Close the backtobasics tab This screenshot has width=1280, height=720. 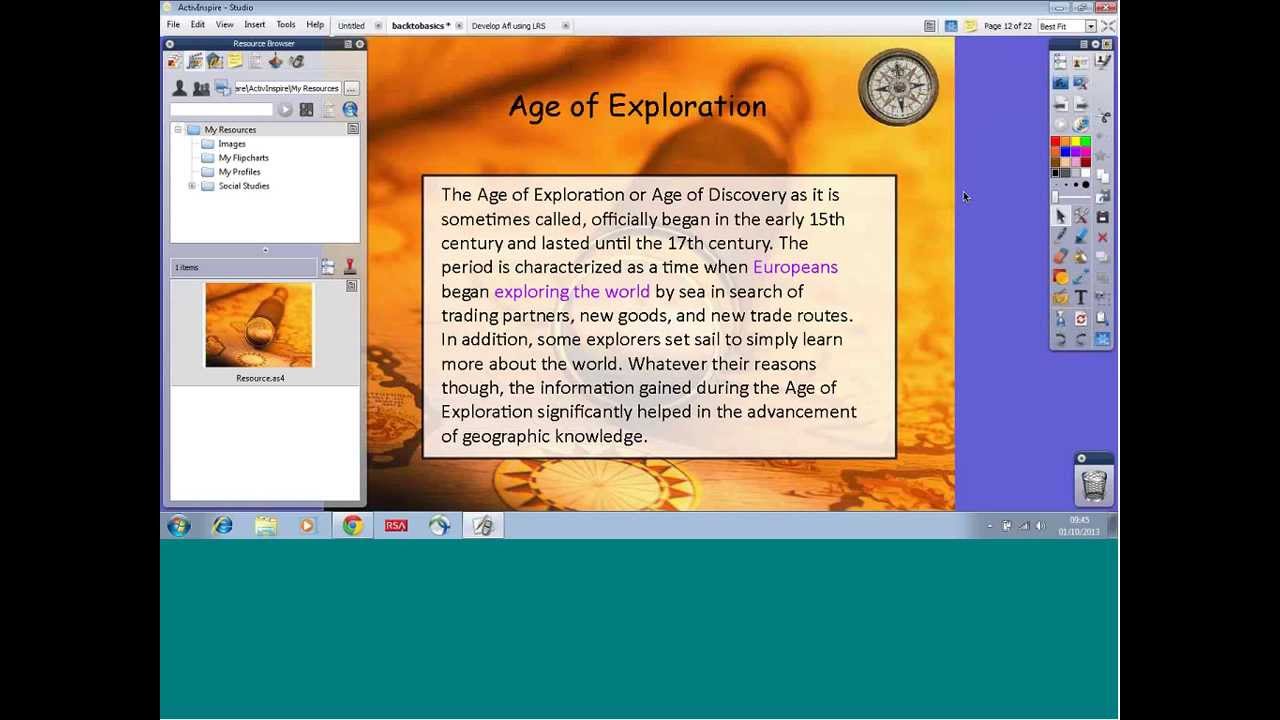coord(459,26)
